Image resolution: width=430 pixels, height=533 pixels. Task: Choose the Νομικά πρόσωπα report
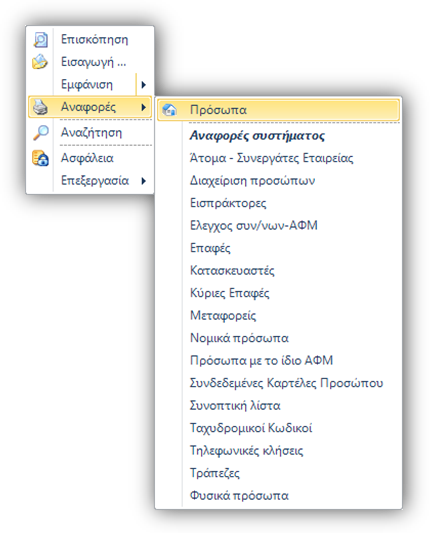click(239, 338)
